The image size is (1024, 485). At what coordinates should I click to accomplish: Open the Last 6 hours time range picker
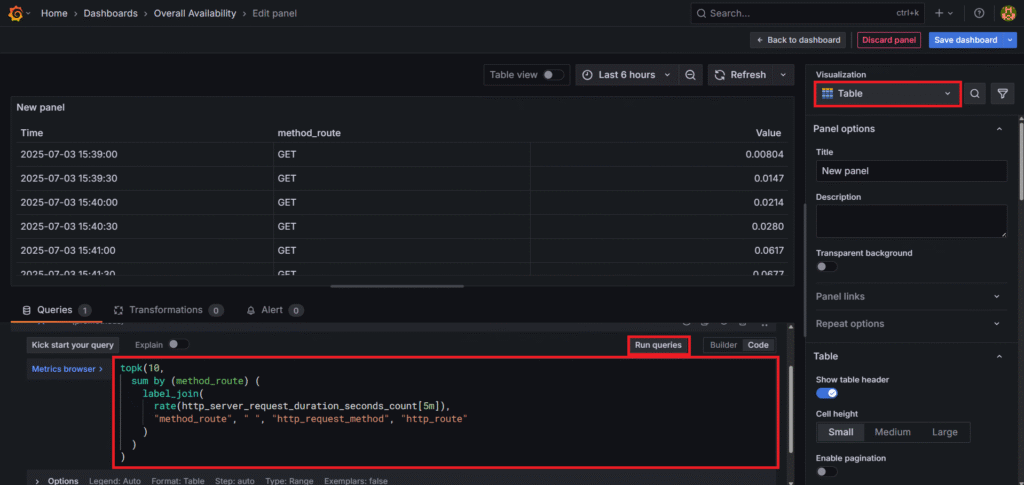point(627,75)
